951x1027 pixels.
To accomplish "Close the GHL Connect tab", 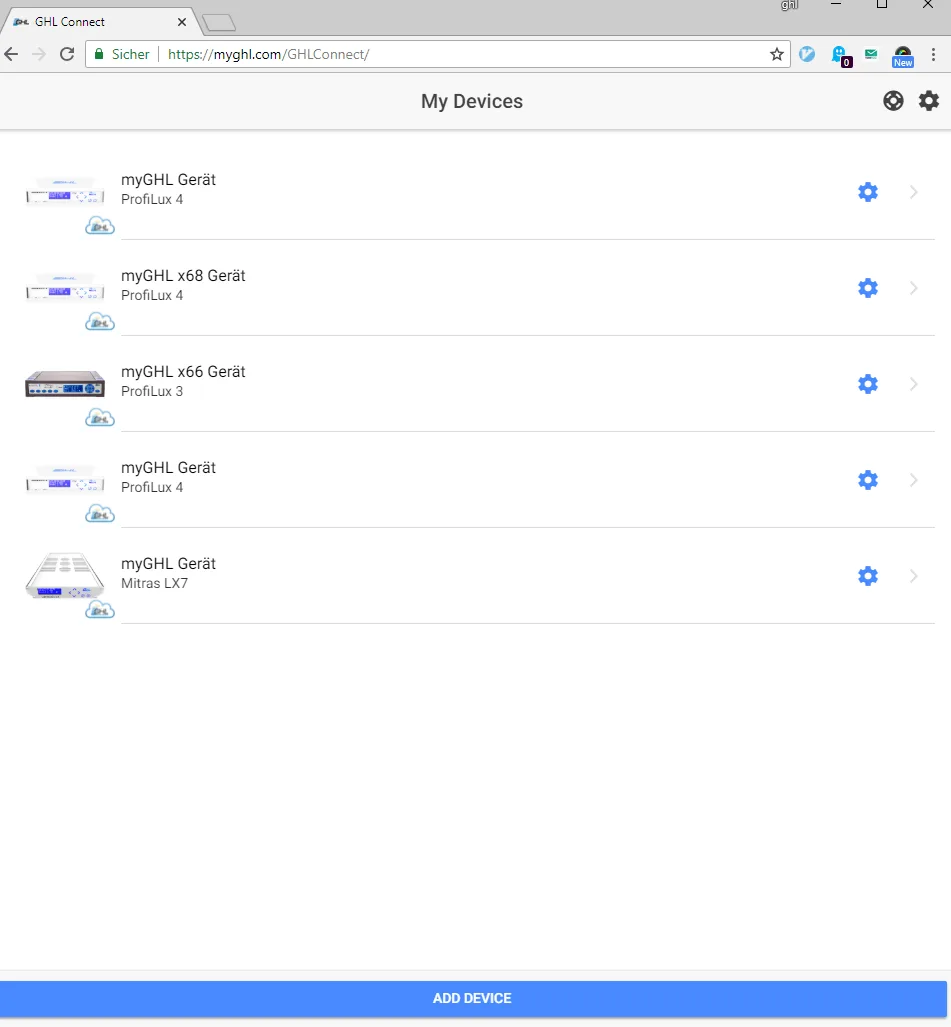I will pos(182,22).
